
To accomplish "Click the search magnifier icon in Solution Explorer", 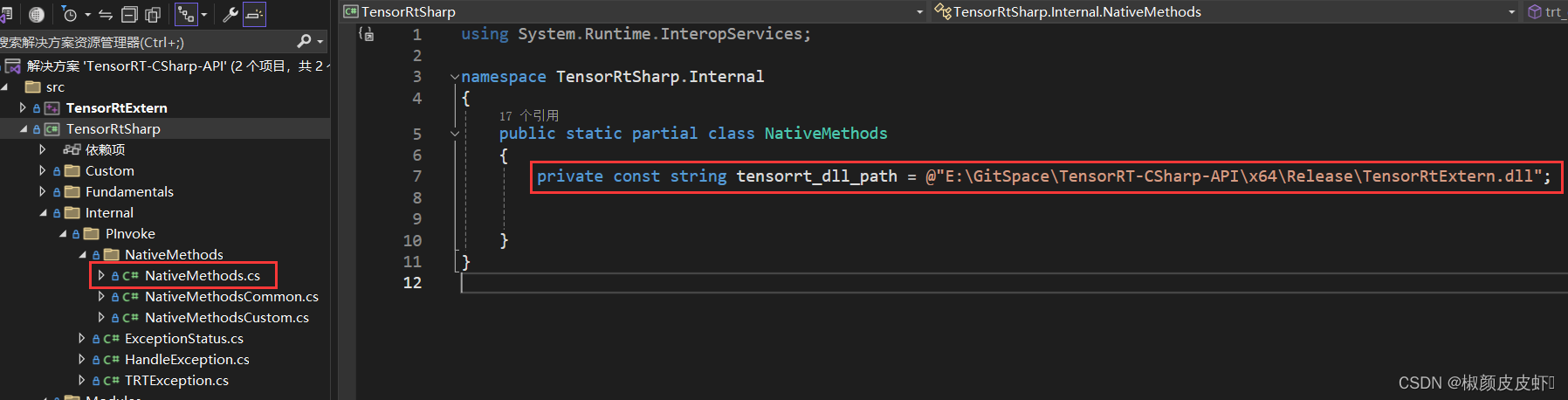I will pos(304,41).
